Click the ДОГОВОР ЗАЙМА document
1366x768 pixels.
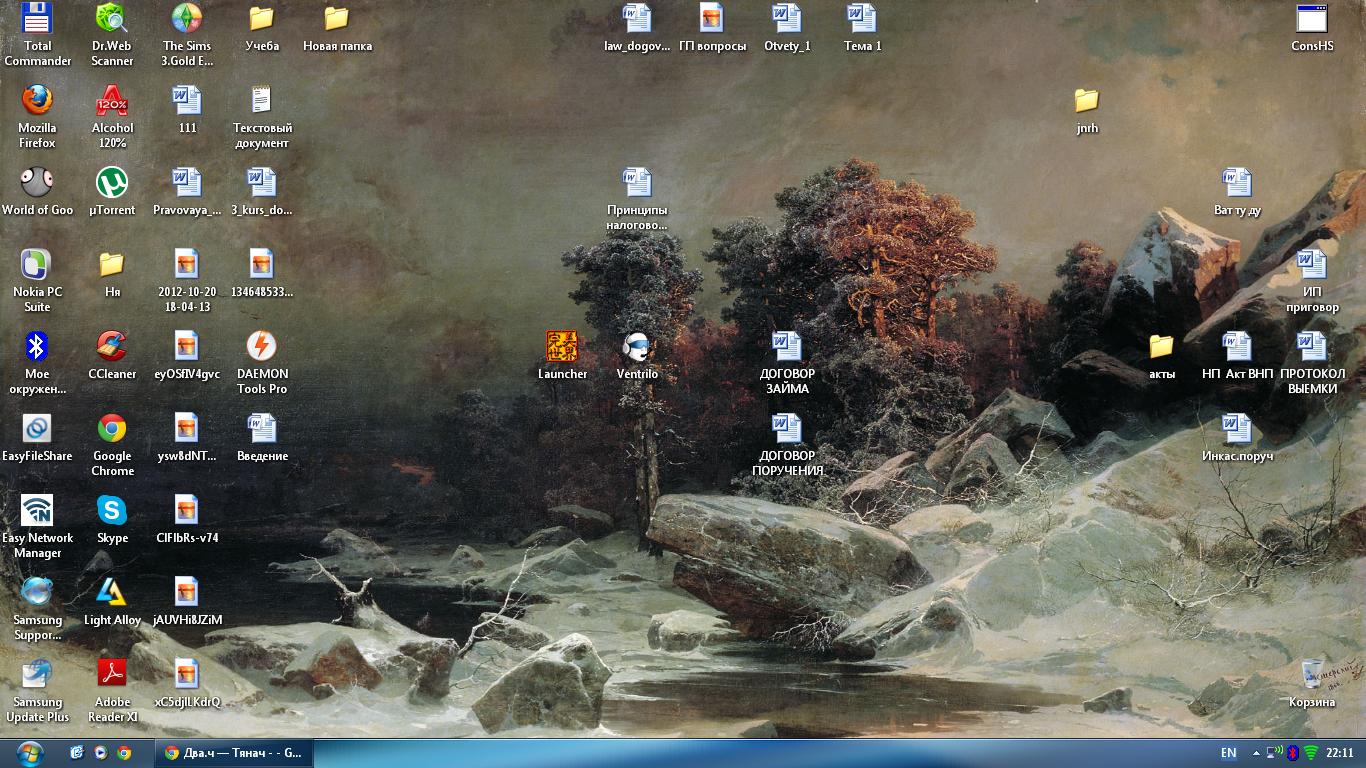787,362
